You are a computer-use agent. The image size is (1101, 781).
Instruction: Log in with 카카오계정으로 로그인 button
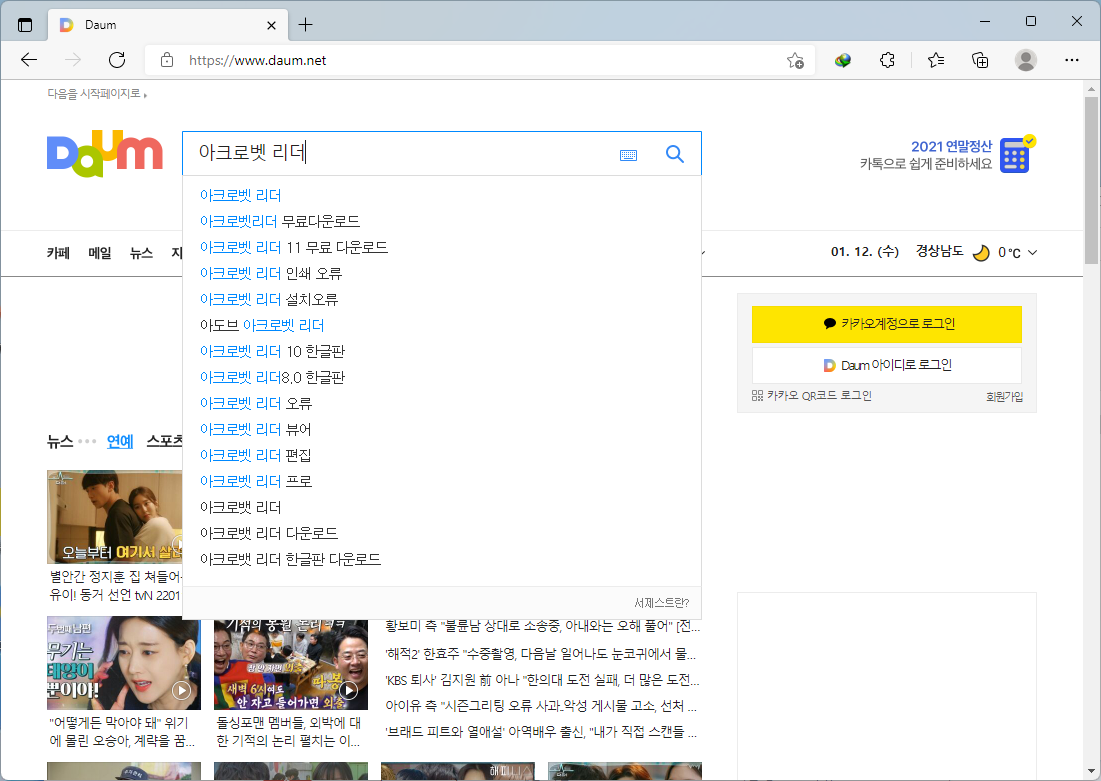[x=887, y=324]
